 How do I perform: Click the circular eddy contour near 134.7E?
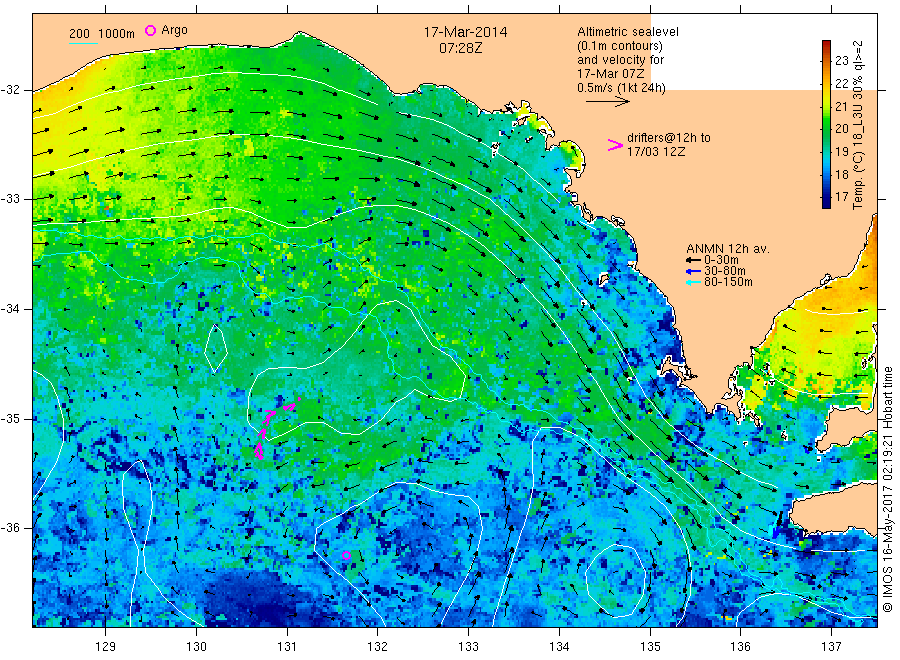(616, 581)
